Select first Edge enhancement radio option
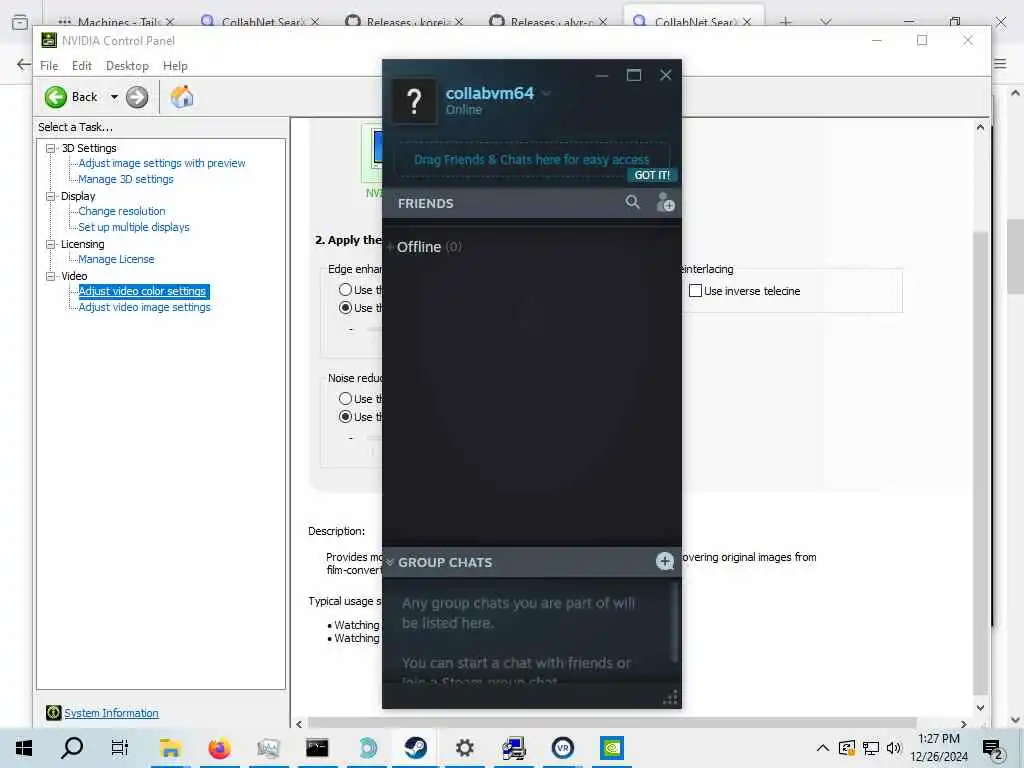Screen dimensions: 1024x768 coord(345,289)
